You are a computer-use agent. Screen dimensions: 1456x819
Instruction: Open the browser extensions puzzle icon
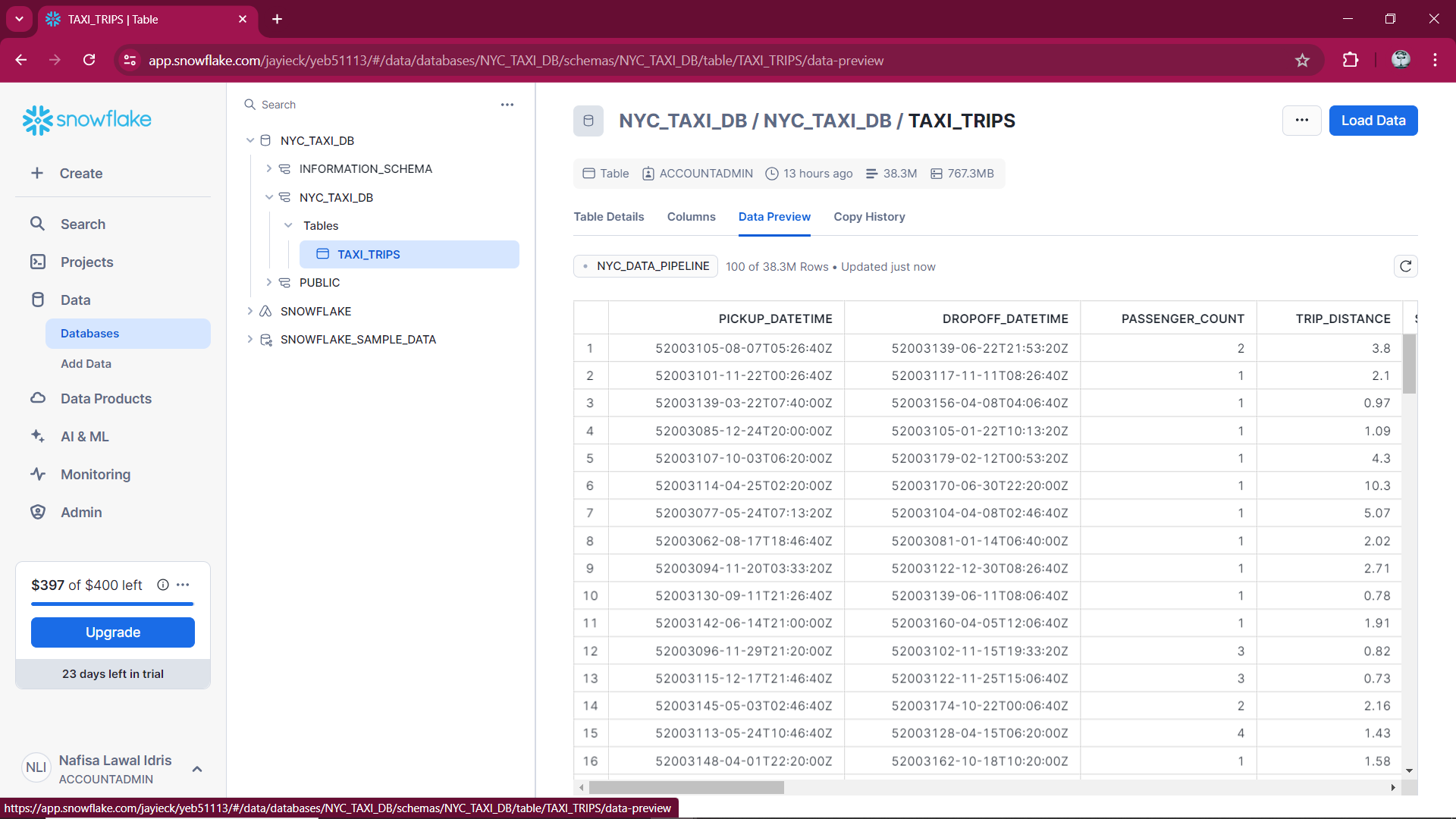pos(1351,60)
